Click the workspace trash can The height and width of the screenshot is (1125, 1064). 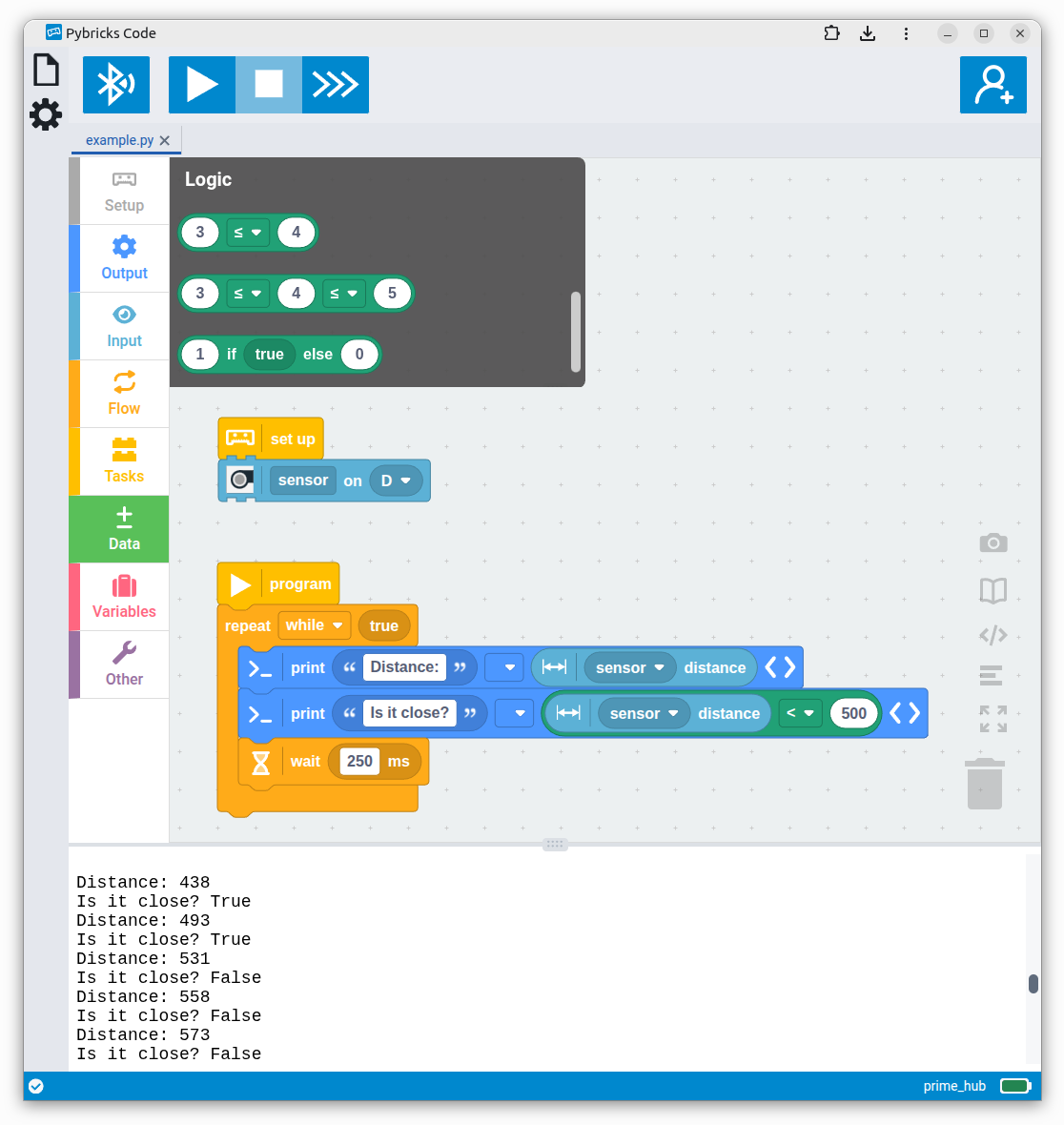click(984, 784)
